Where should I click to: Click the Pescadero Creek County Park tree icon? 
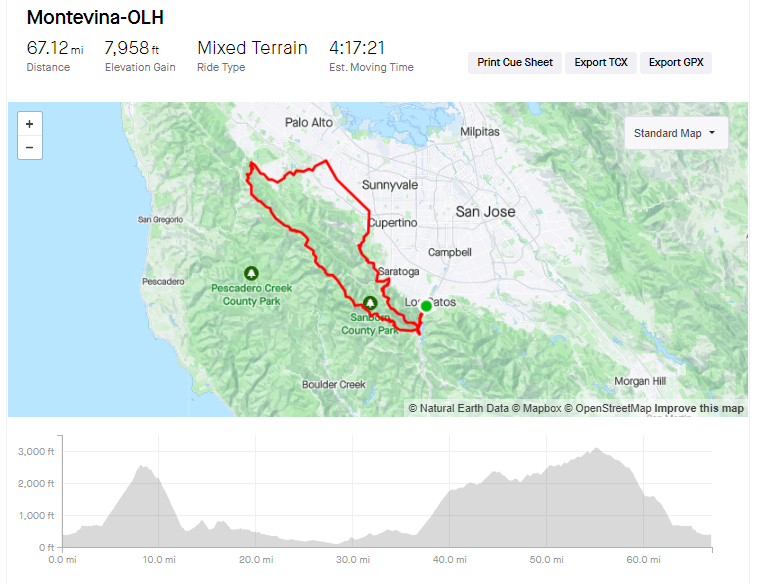coord(251,274)
